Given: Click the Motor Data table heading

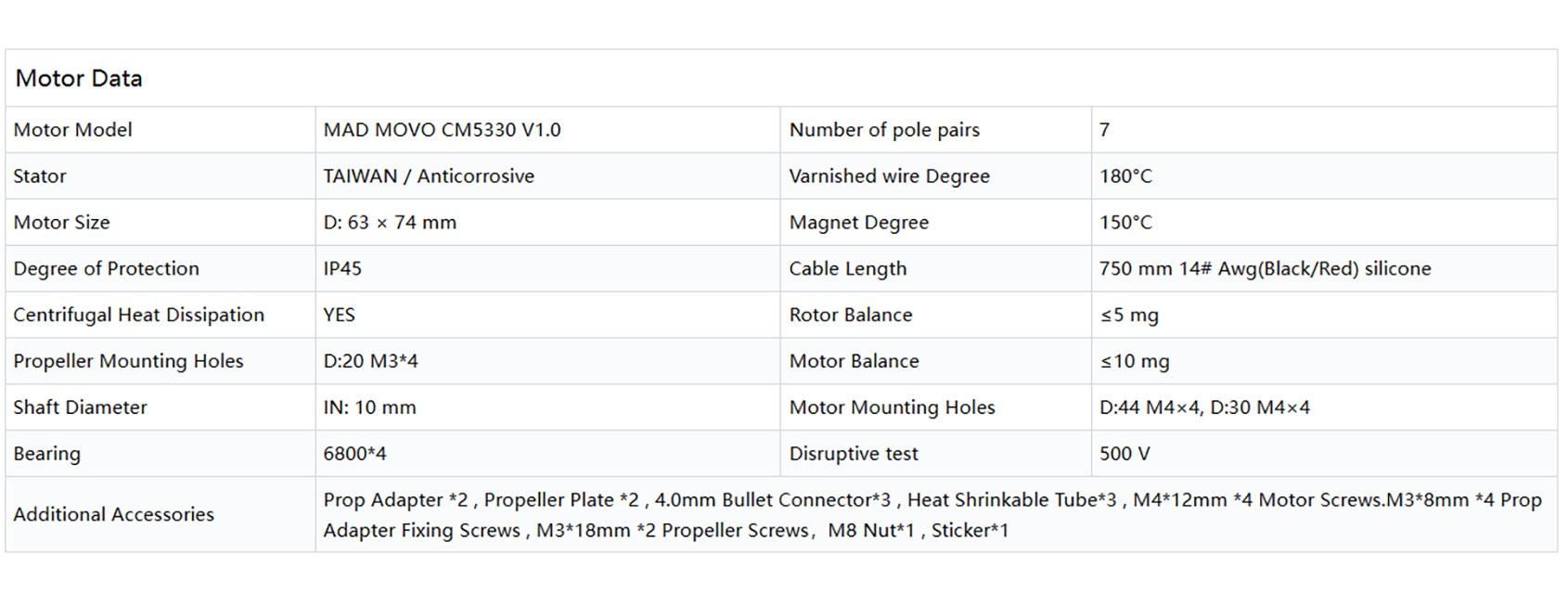Looking at the screenshot, I should pos(79,79).
